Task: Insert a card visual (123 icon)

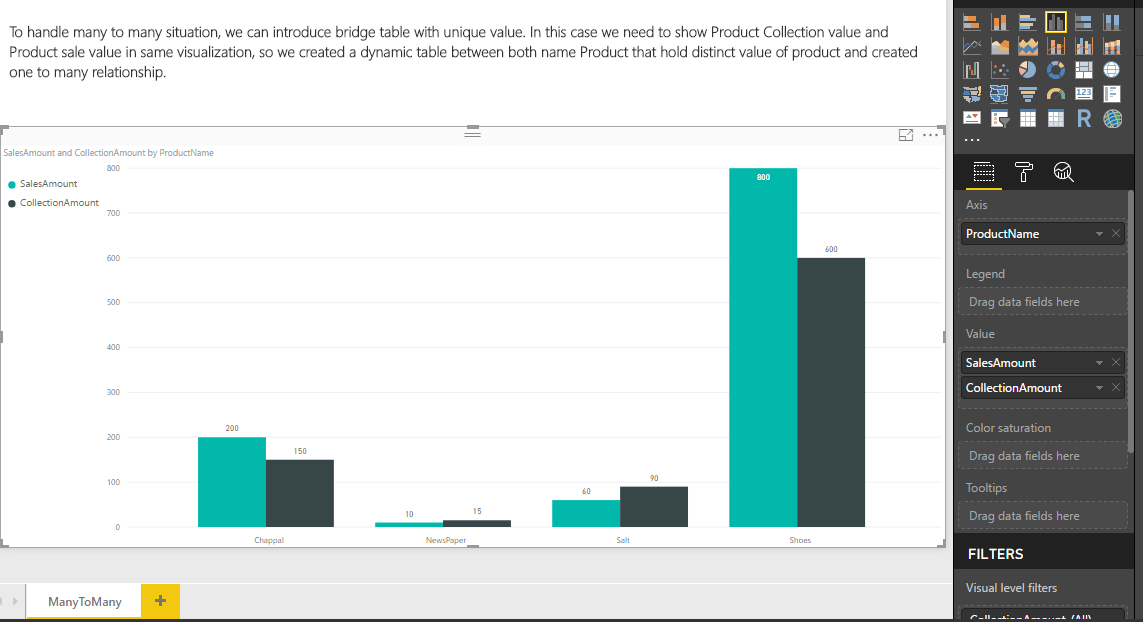Action: [1084, 94]
